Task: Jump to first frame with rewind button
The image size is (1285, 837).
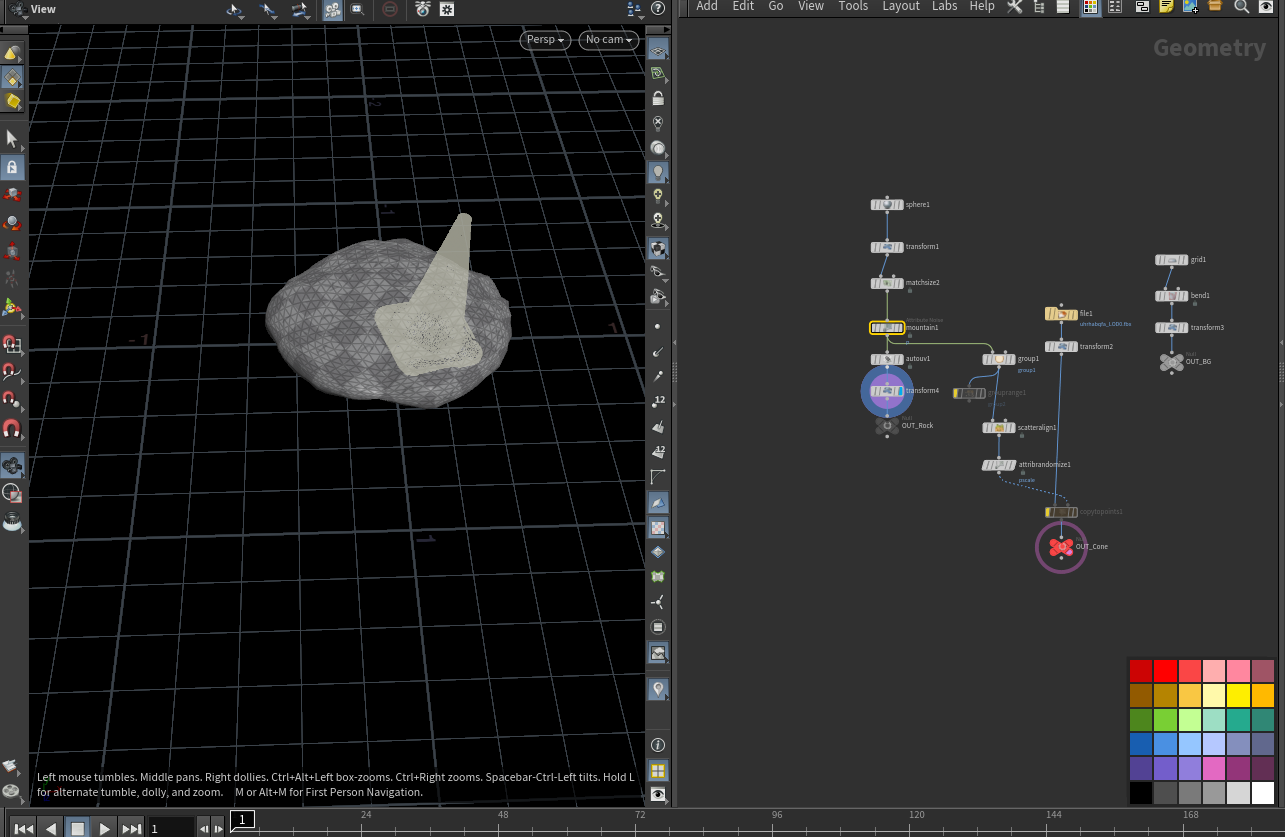Action: 23,828
